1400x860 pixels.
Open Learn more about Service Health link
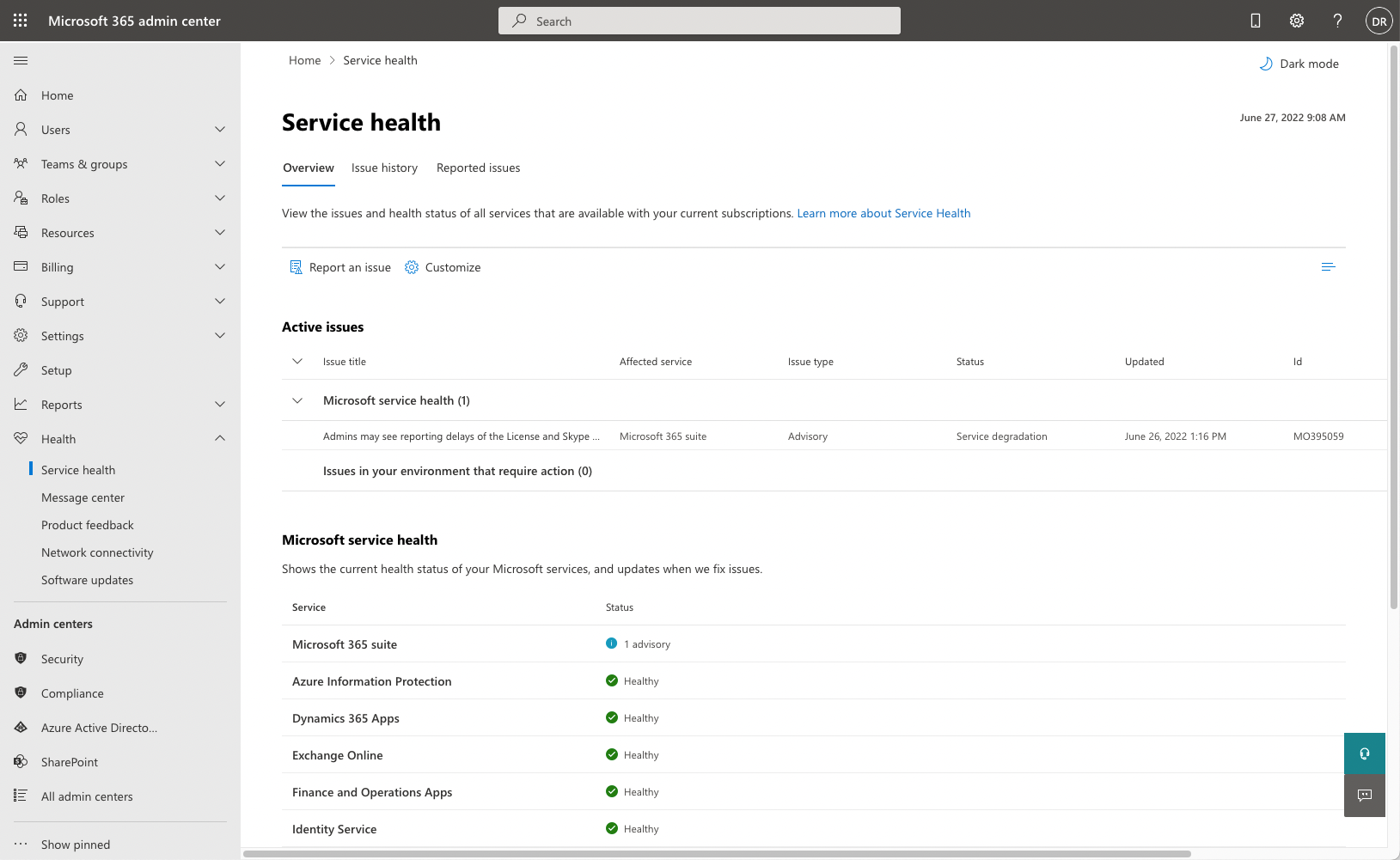[883, 213]
